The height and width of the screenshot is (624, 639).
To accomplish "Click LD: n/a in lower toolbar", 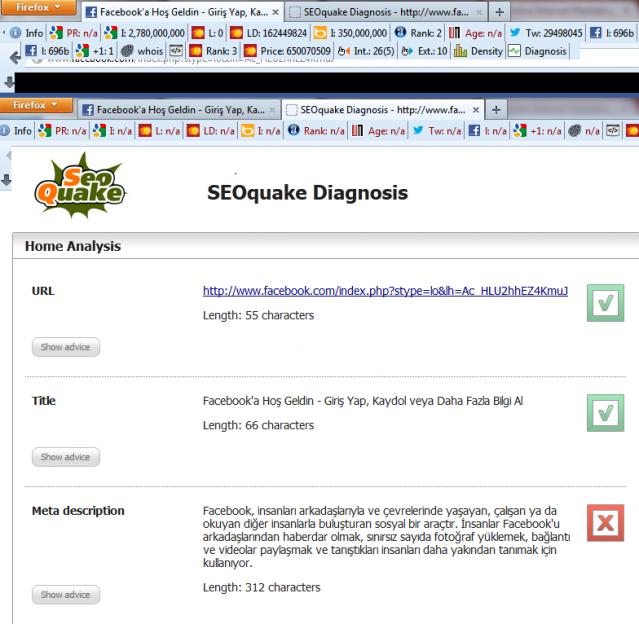I will pos(211,131).
